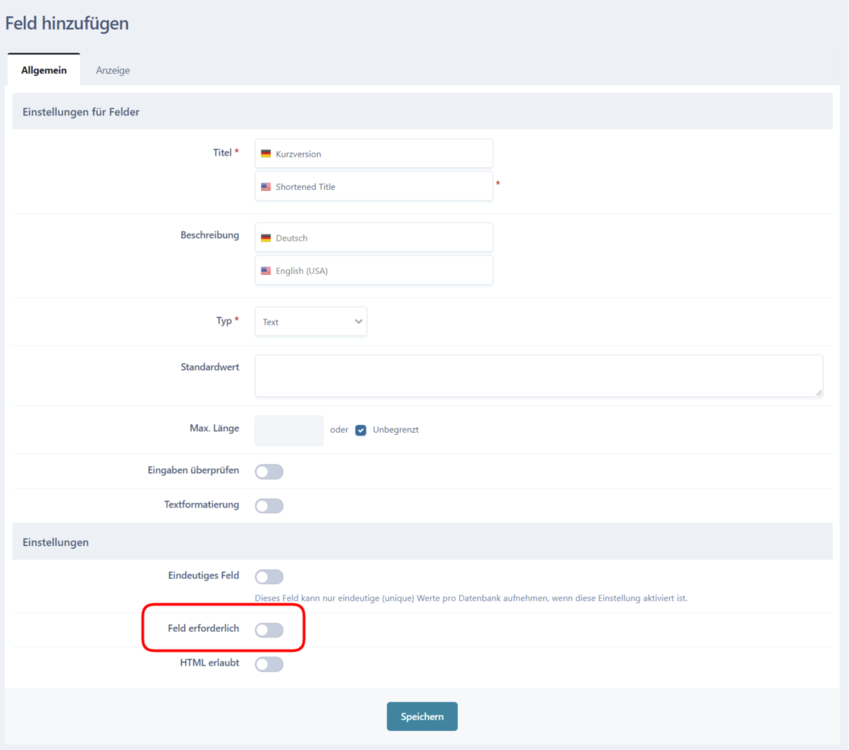Screen dimensions: 849x750
Task: Click the Speichern button
Action: (x=422, y=717)
